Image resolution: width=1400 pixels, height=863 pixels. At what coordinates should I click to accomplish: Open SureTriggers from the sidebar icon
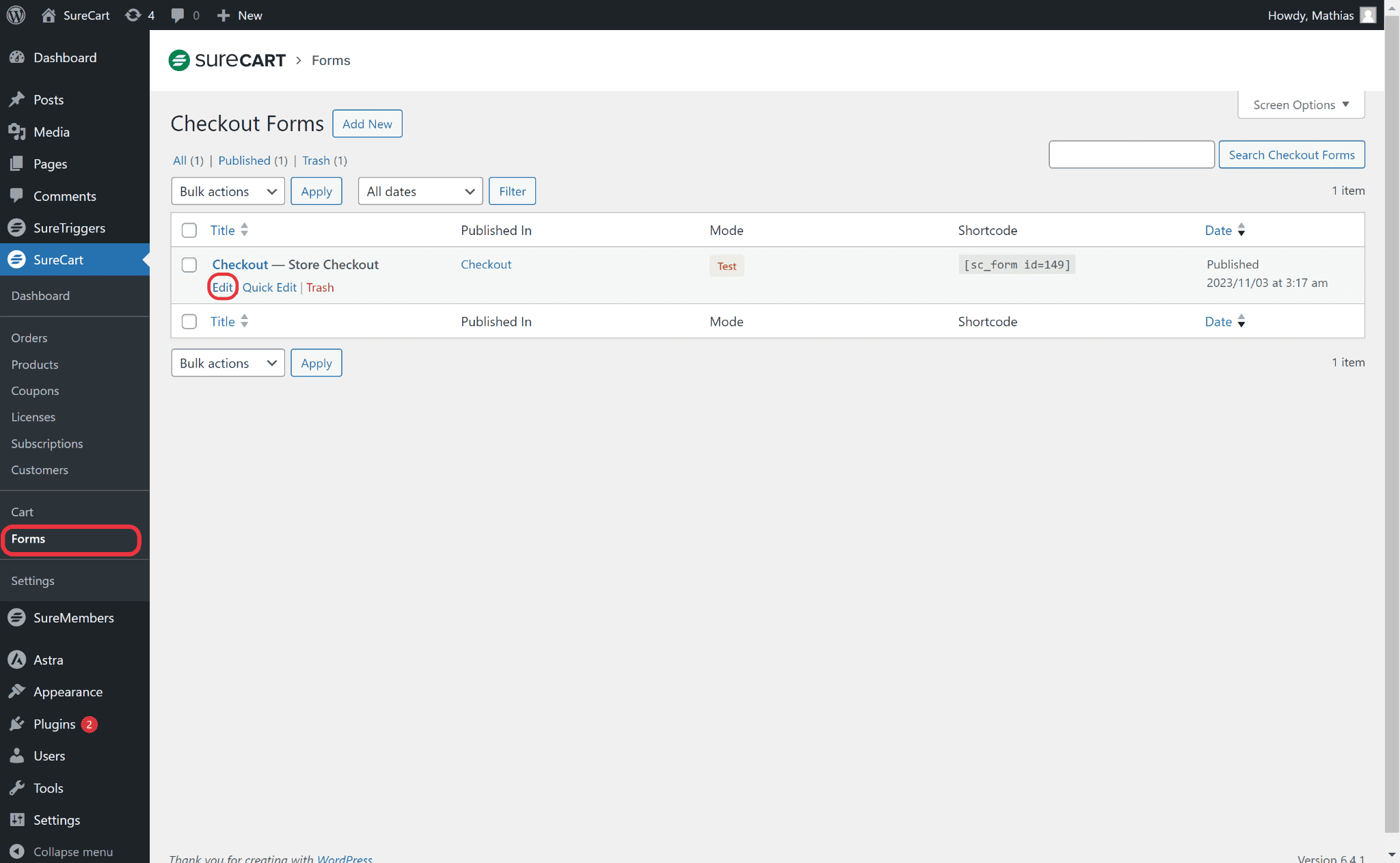[x=17, y=228]
